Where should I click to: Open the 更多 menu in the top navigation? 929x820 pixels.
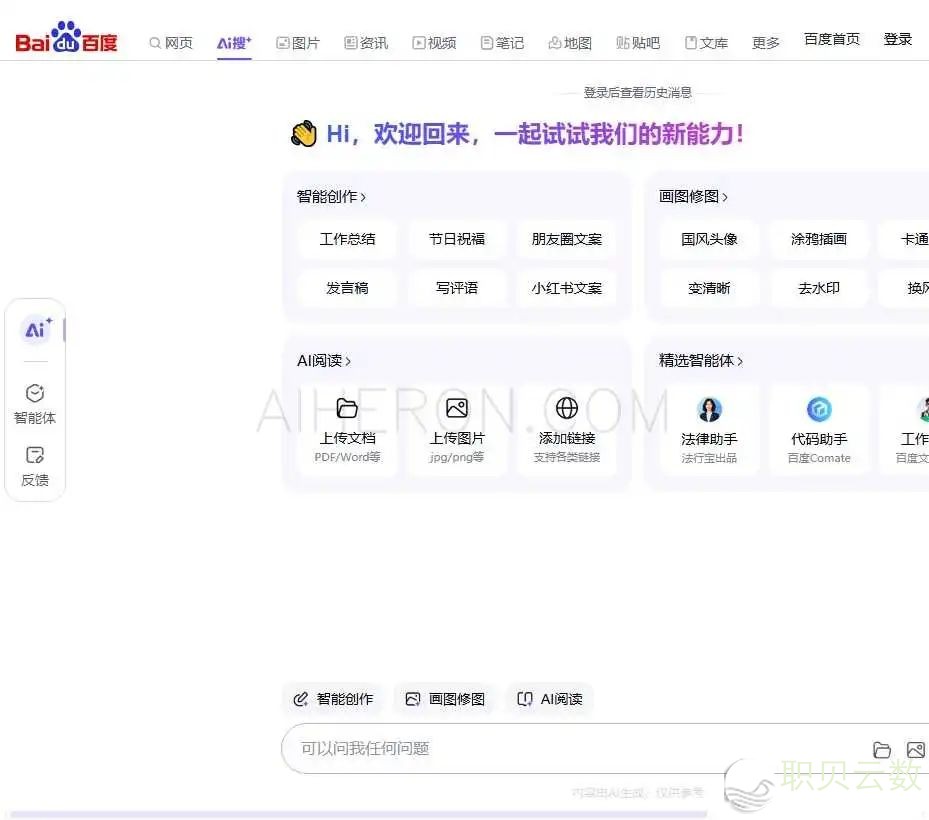point(766,43)
